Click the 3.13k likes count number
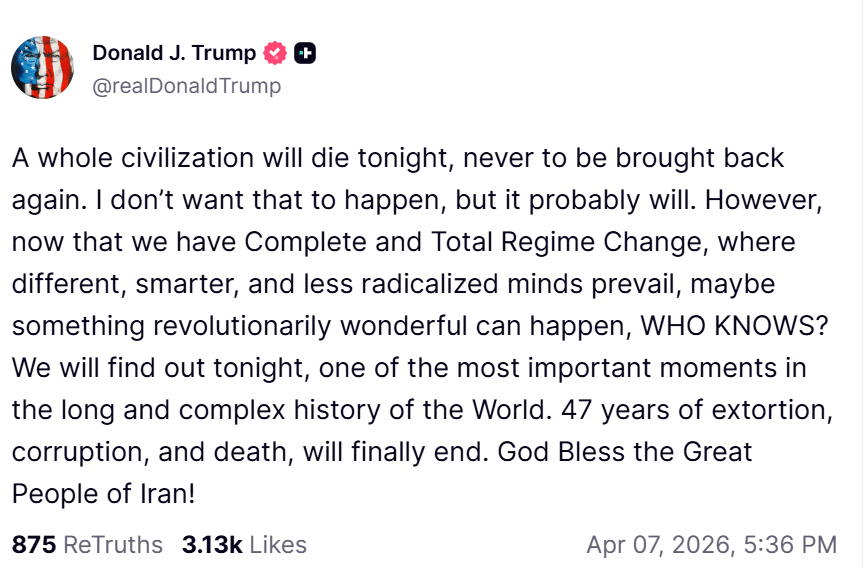Image resolution: width=868 pixels, height=568 pixels. (x=212, y=545)
